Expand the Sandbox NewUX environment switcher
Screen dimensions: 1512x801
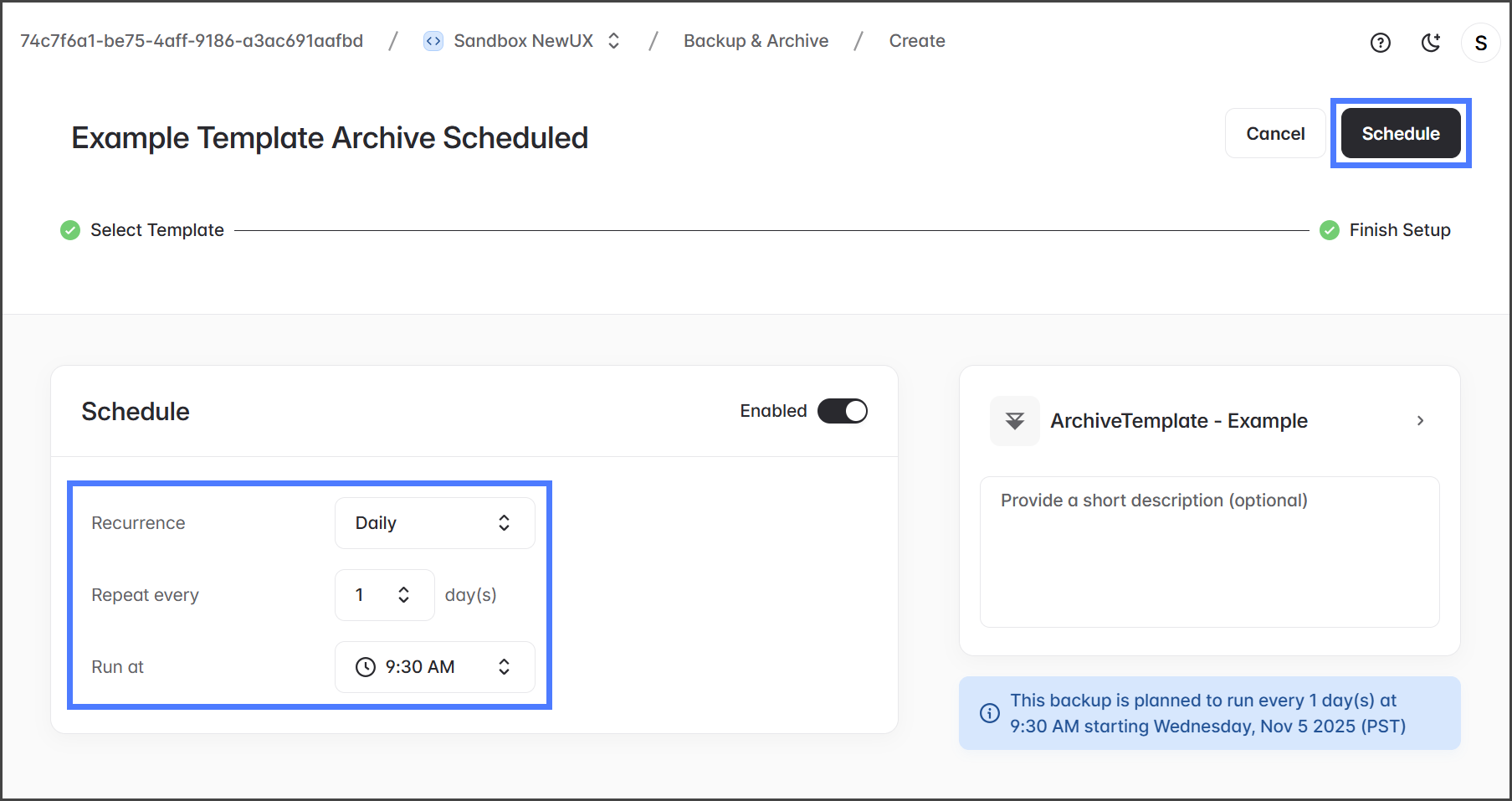point(613,41)
